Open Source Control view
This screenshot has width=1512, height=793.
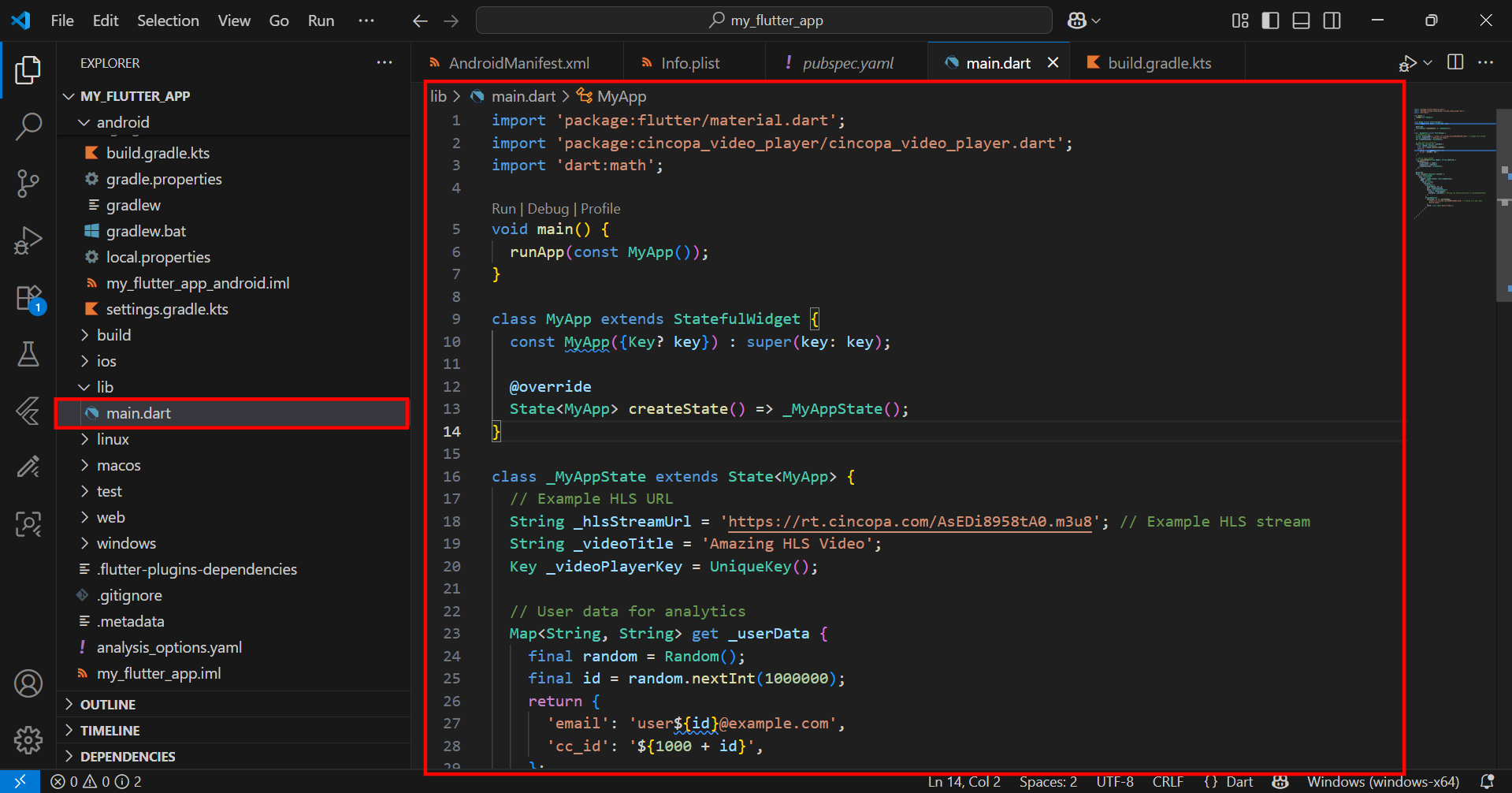[x=28, y=183]
